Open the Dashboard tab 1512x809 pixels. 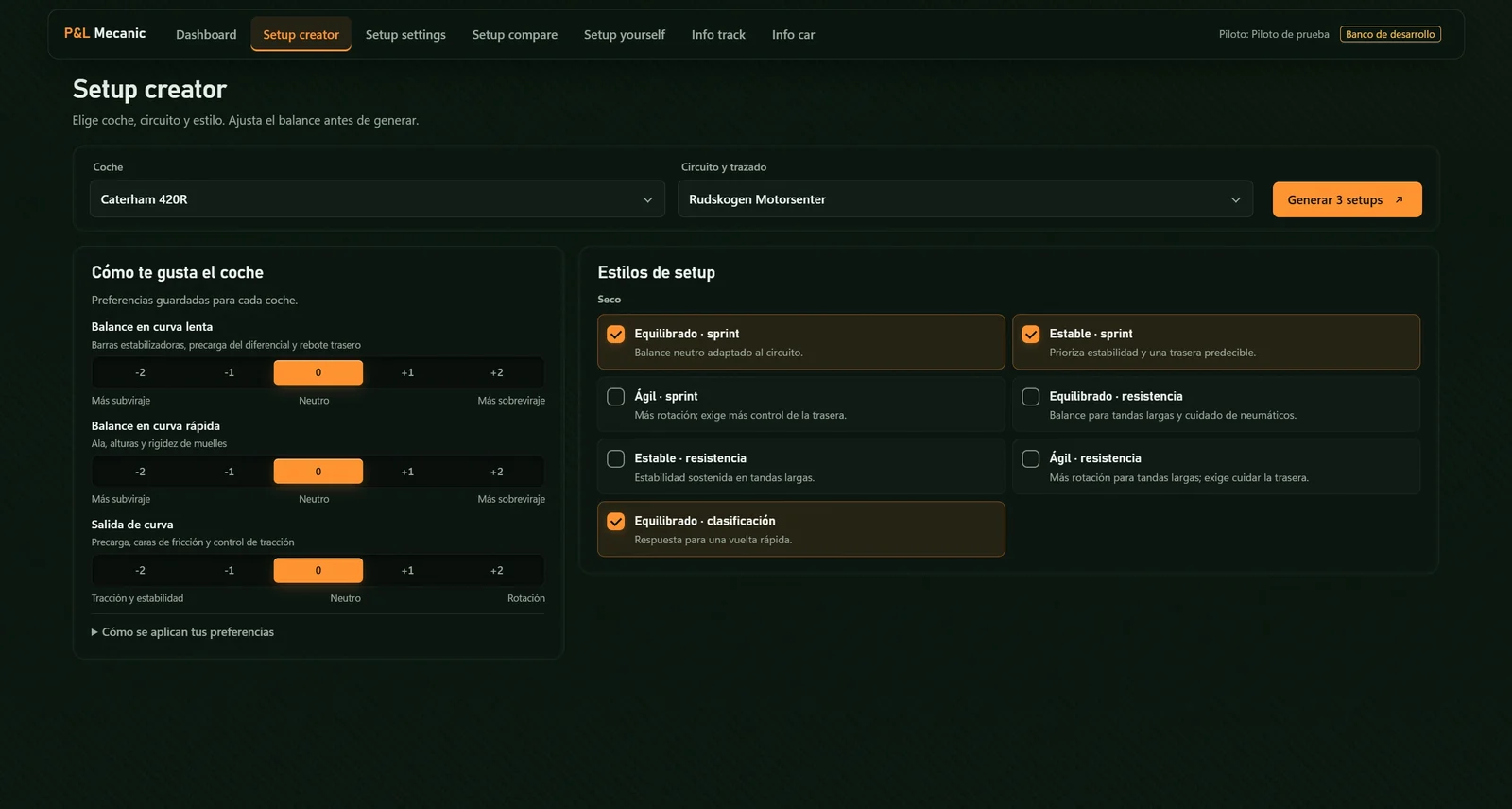206,34
